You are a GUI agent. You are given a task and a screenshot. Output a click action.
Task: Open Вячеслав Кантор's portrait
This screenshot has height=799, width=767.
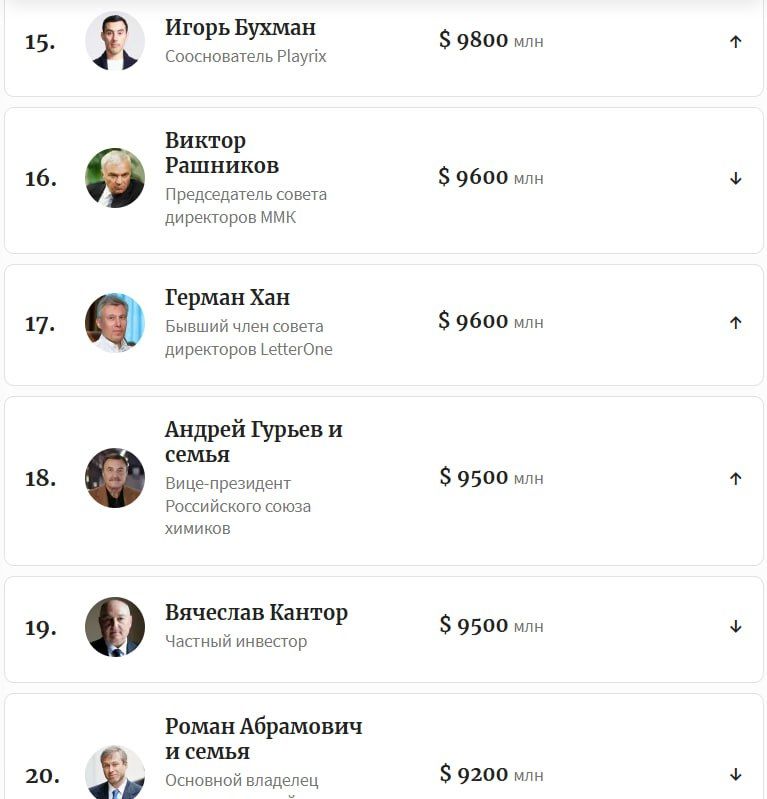tap(115, 627)
